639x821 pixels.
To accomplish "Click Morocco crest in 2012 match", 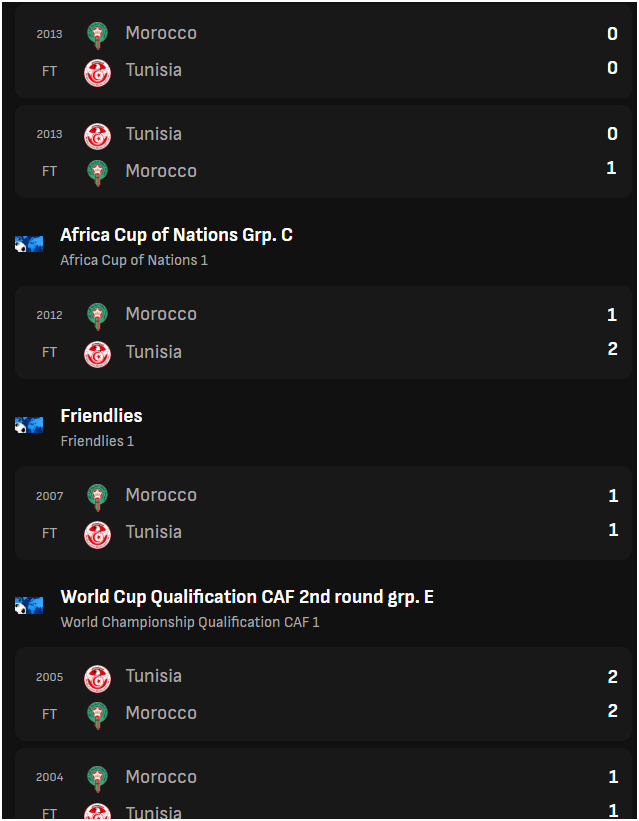I will (x=97, y=316).
